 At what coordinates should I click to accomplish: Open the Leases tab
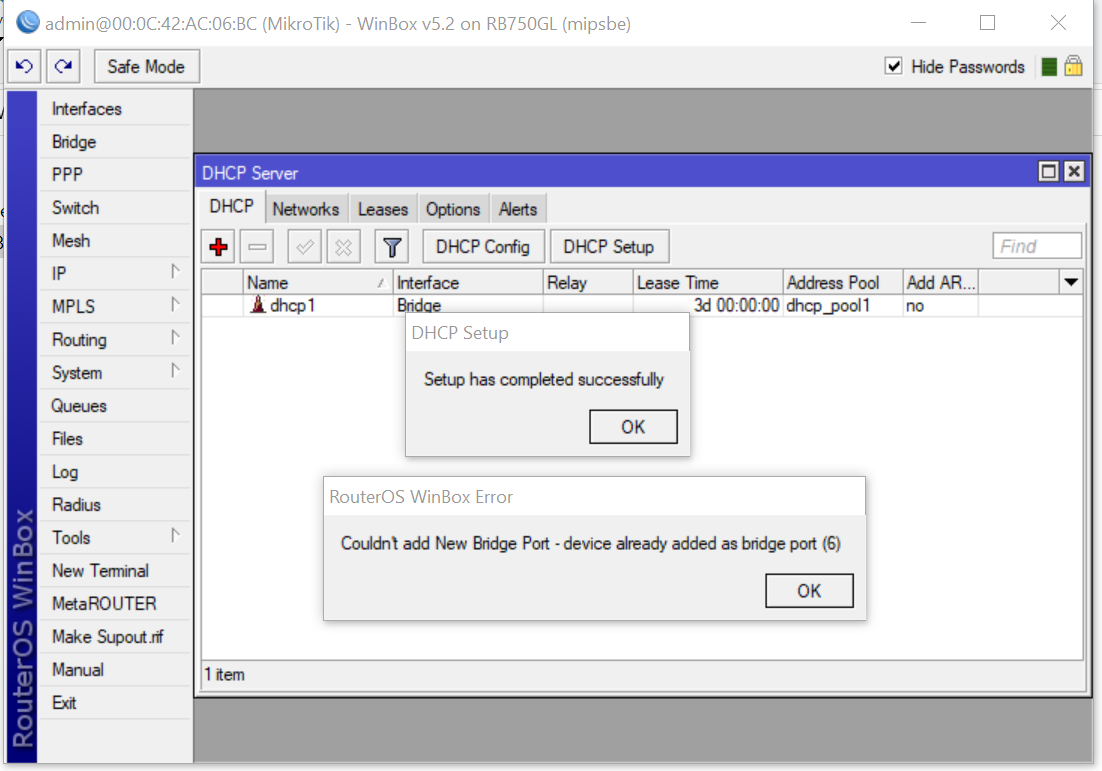pos(383,208)
